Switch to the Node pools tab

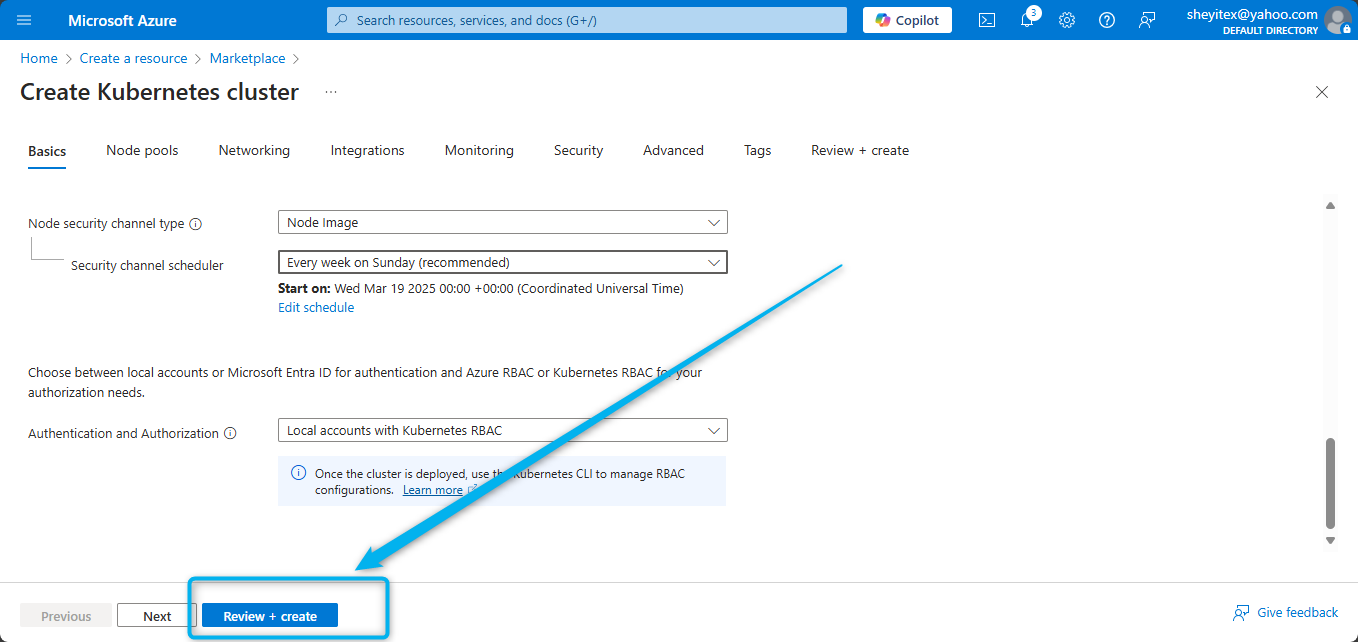(142, 151)
